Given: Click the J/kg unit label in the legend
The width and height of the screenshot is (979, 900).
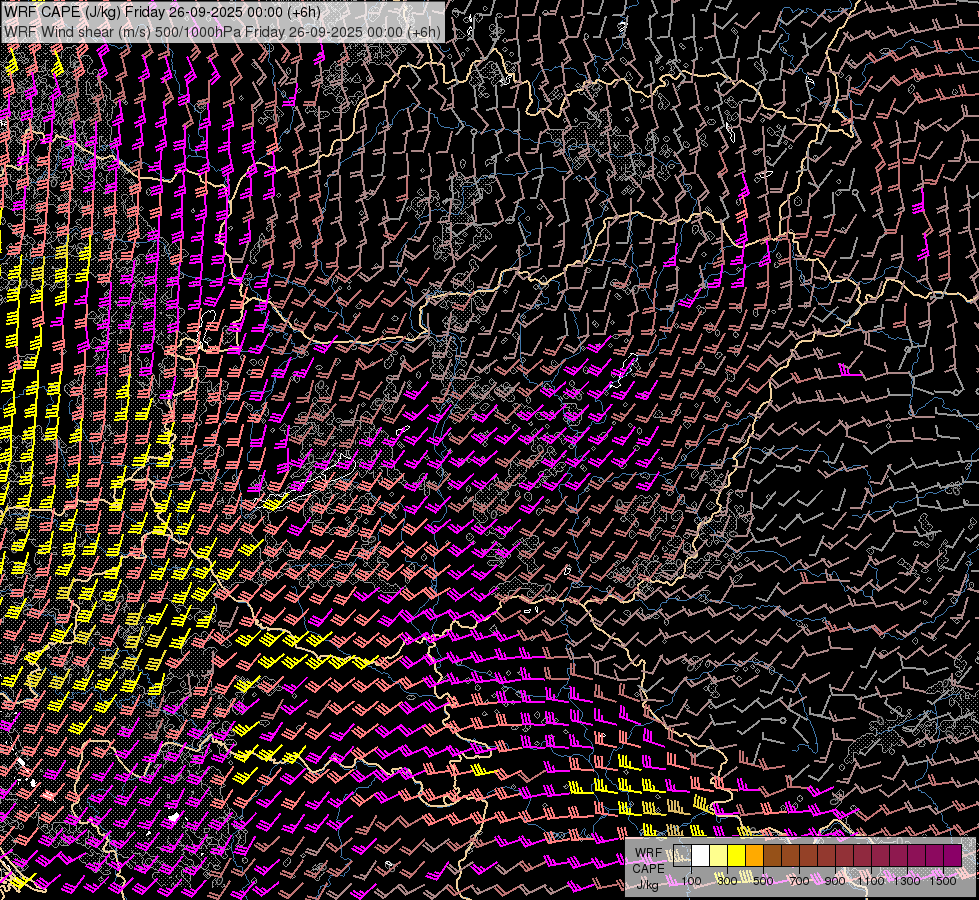Looking at the screenshot, I should [x=648, y=883].
